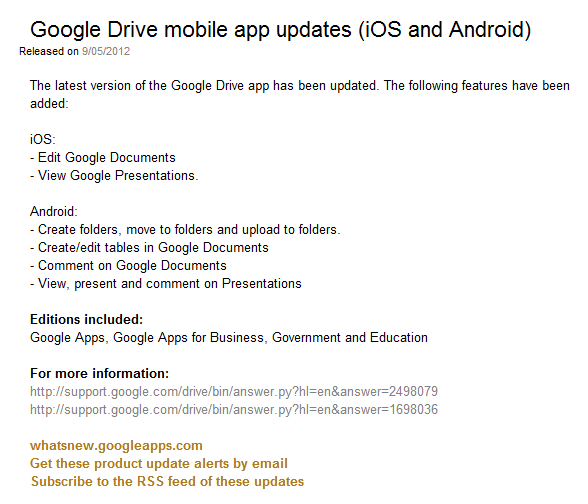Click the Google Drive mobile app updates title
Screen dimensions: 588x504
point(280,30)
